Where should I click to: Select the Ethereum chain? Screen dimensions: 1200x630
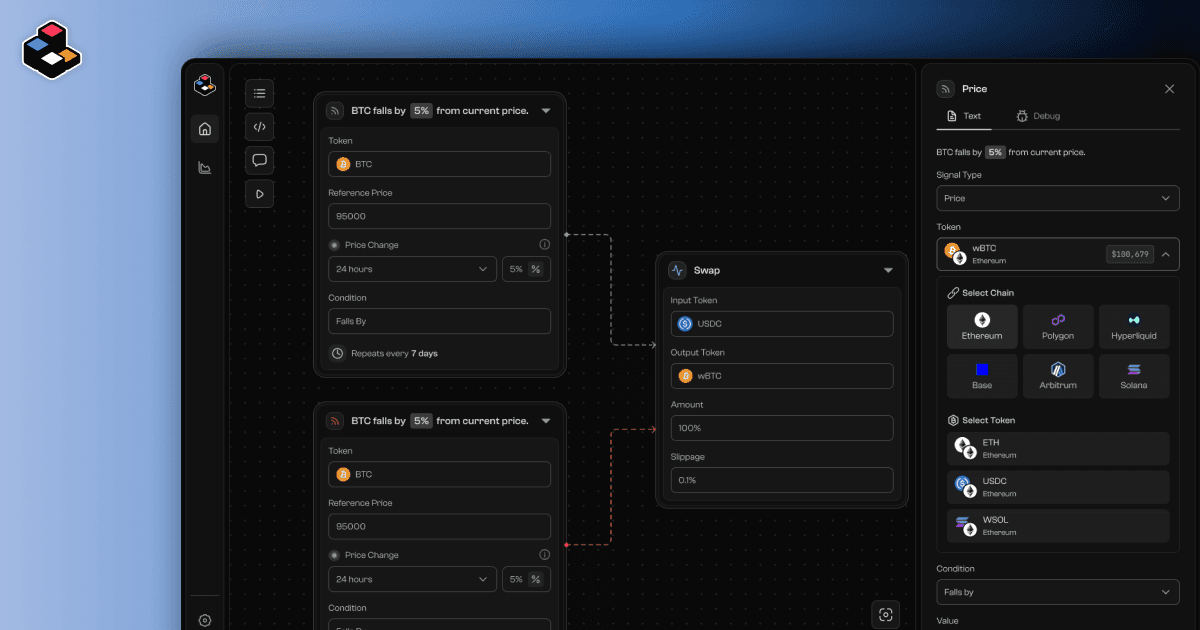[982, 327]
